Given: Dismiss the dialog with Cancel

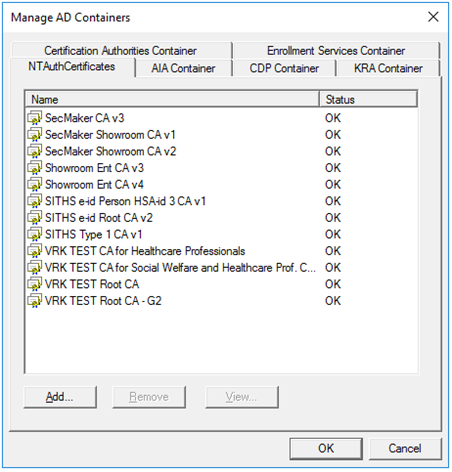Looking at the screenshot, I should 405,448.
